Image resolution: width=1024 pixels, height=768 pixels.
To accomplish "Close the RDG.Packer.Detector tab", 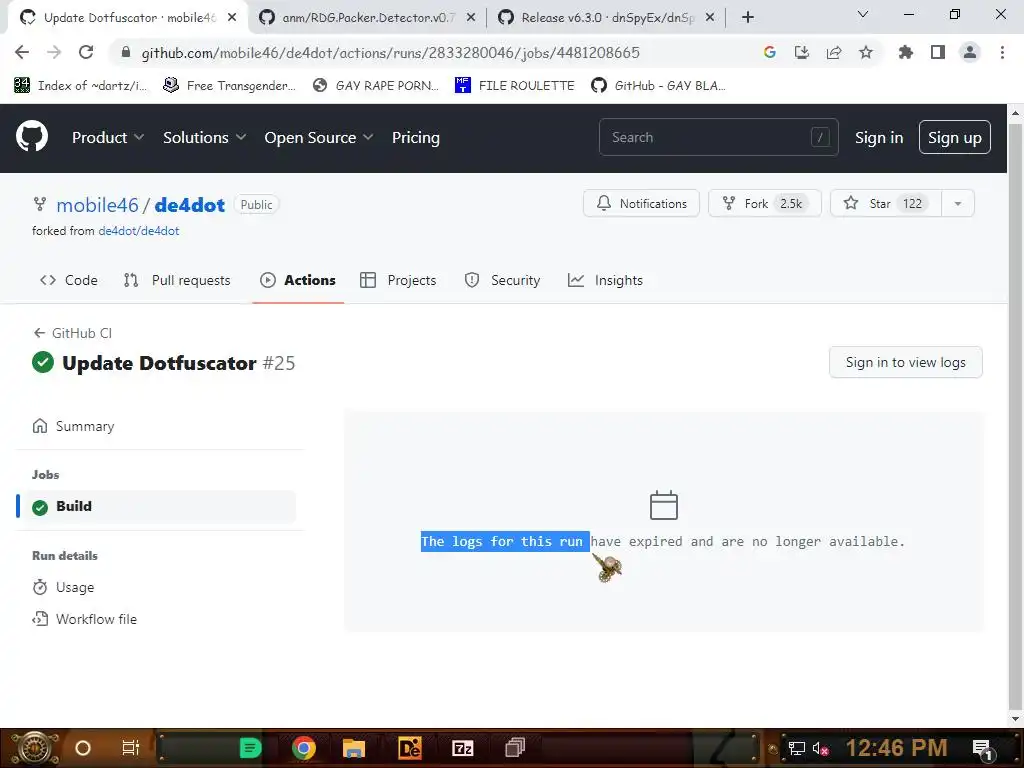I will (471, 18).
